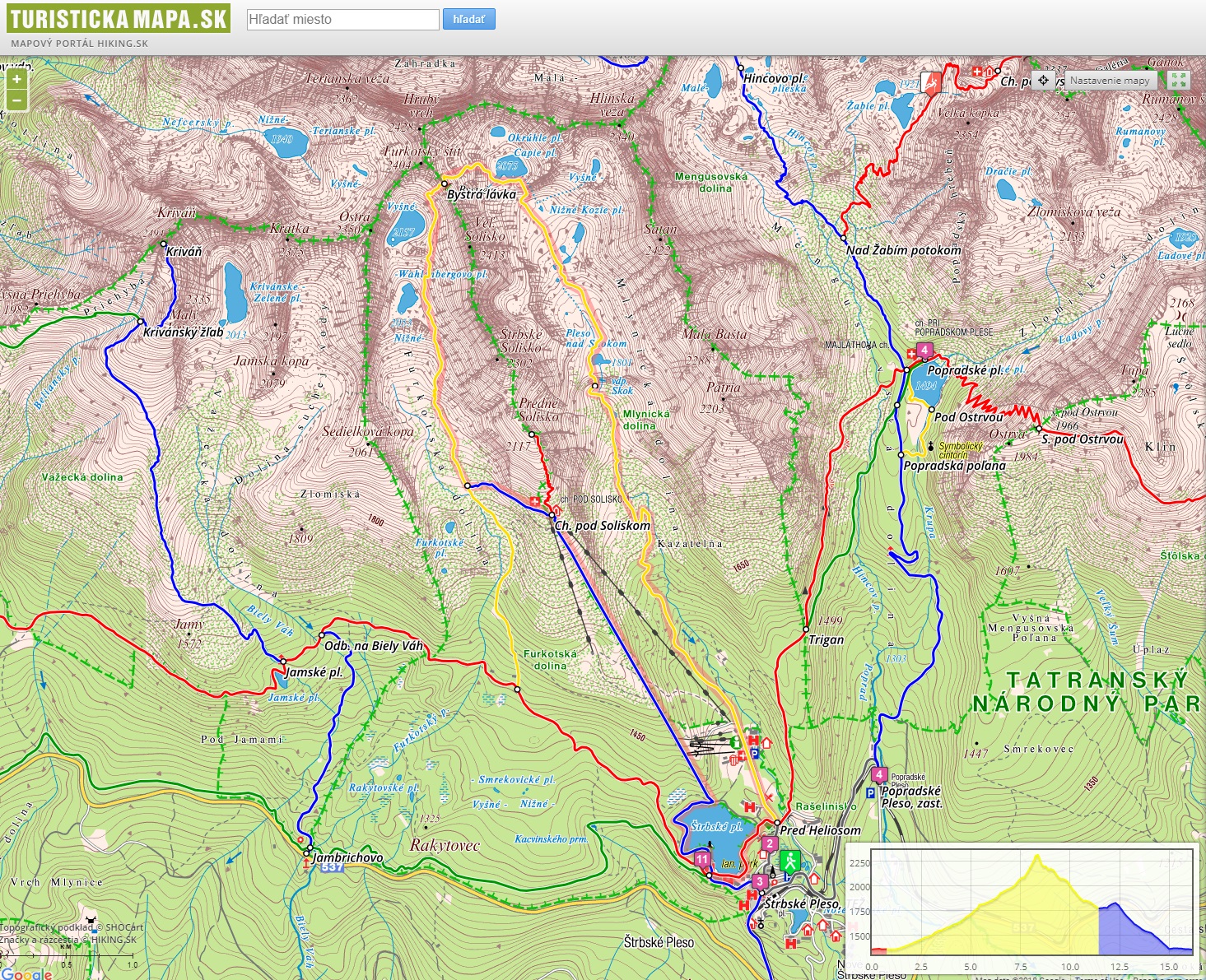The image size is (1206, 980).
Task: Open the TuristickaMapa.sk logo link
Action: [118, 20]
